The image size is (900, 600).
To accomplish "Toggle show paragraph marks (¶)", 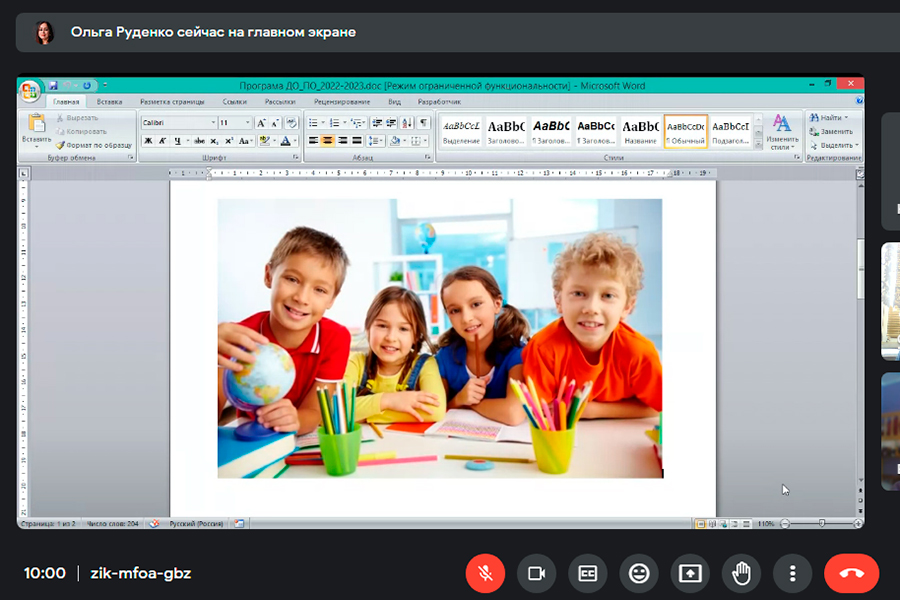I will pyautogui.click(x=424, y=122).
